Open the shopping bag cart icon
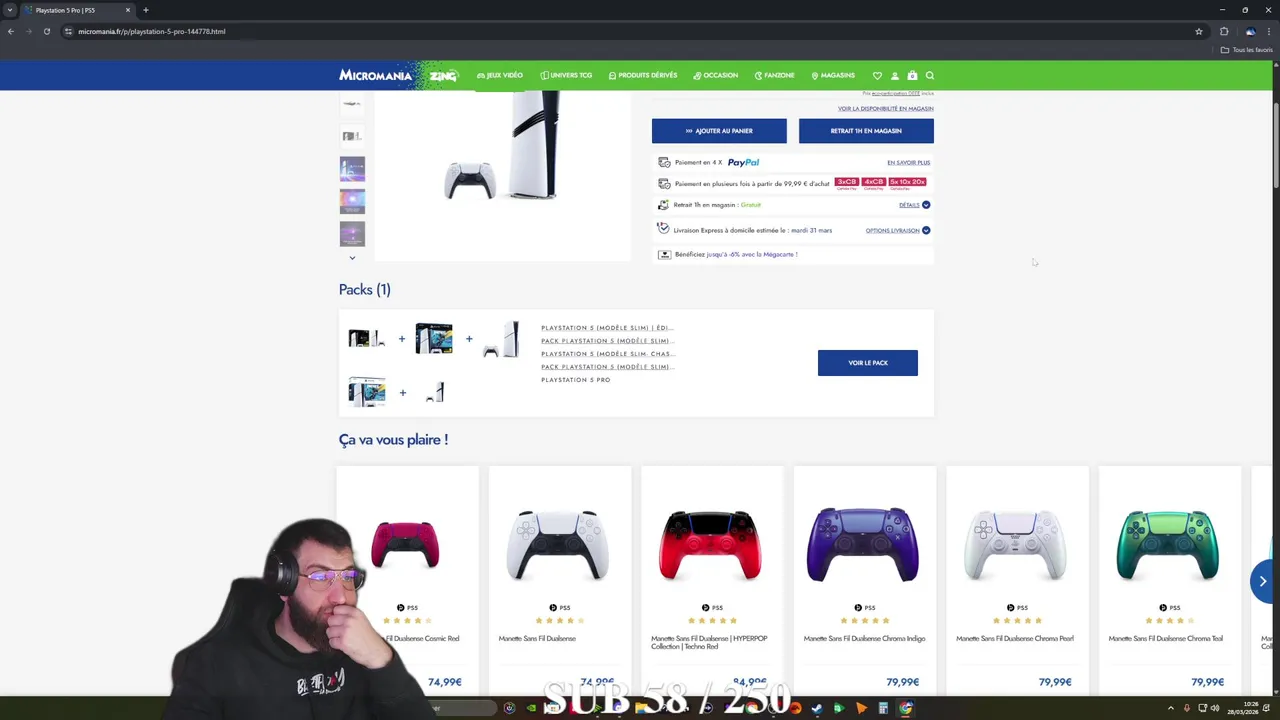Image resolution: width=1280 pixels, height=720 pixels. pos(912,76)
